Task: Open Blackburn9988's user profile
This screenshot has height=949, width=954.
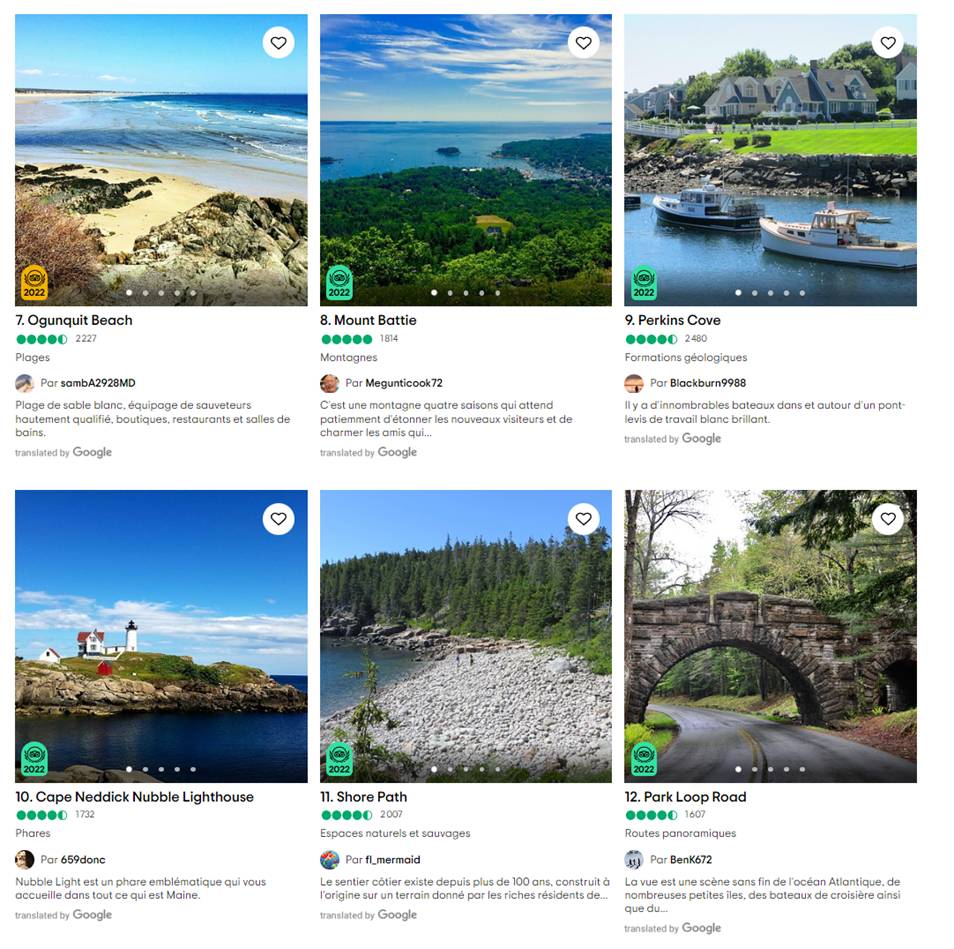Action: click(708, 383)
